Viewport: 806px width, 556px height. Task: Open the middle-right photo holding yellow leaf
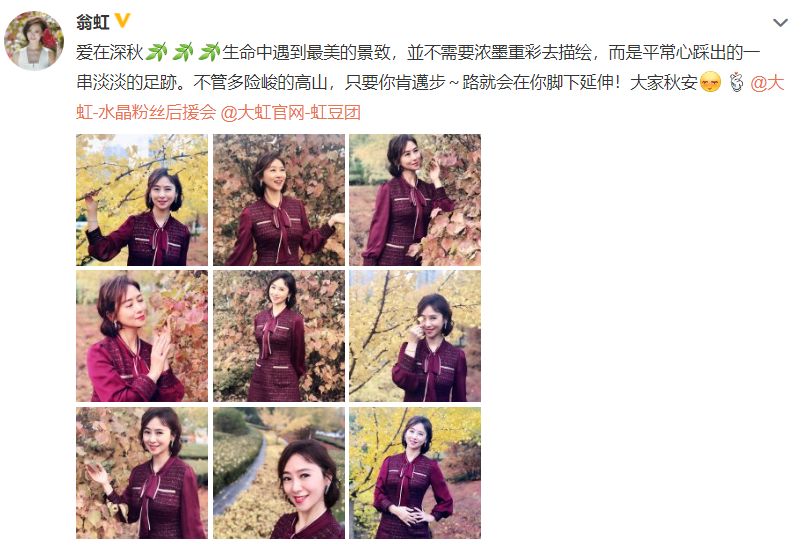(415, 336)
